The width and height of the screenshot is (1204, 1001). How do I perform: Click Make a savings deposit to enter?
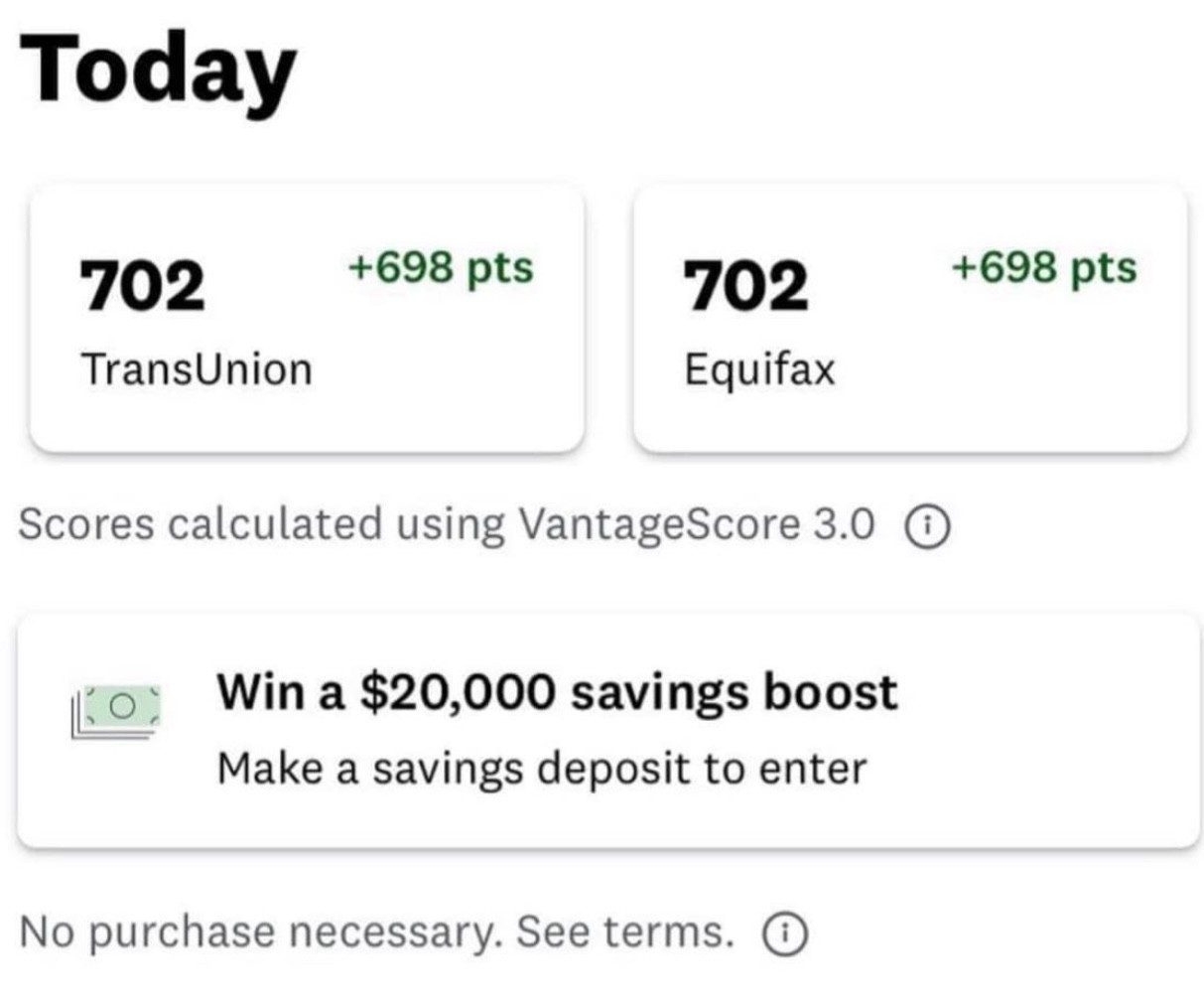[542, 769]
